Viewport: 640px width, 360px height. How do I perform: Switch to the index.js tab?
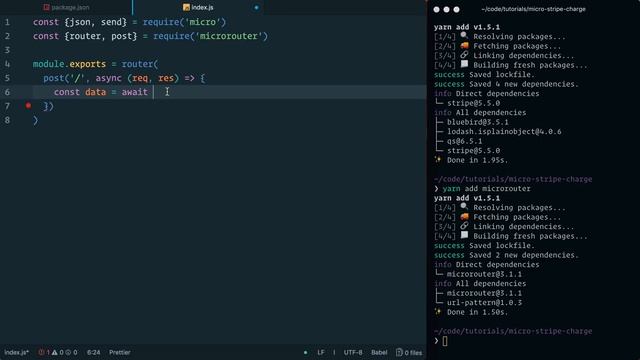click(198, 7)
